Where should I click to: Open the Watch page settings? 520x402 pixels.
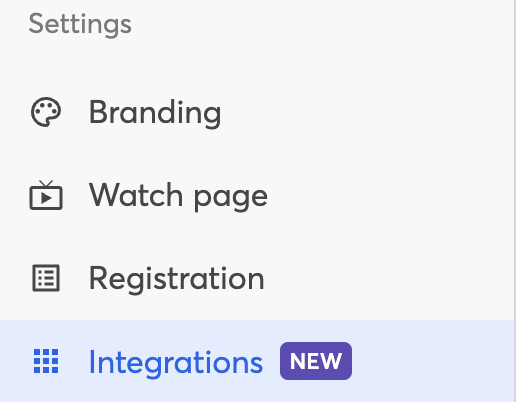click(257, 195)
